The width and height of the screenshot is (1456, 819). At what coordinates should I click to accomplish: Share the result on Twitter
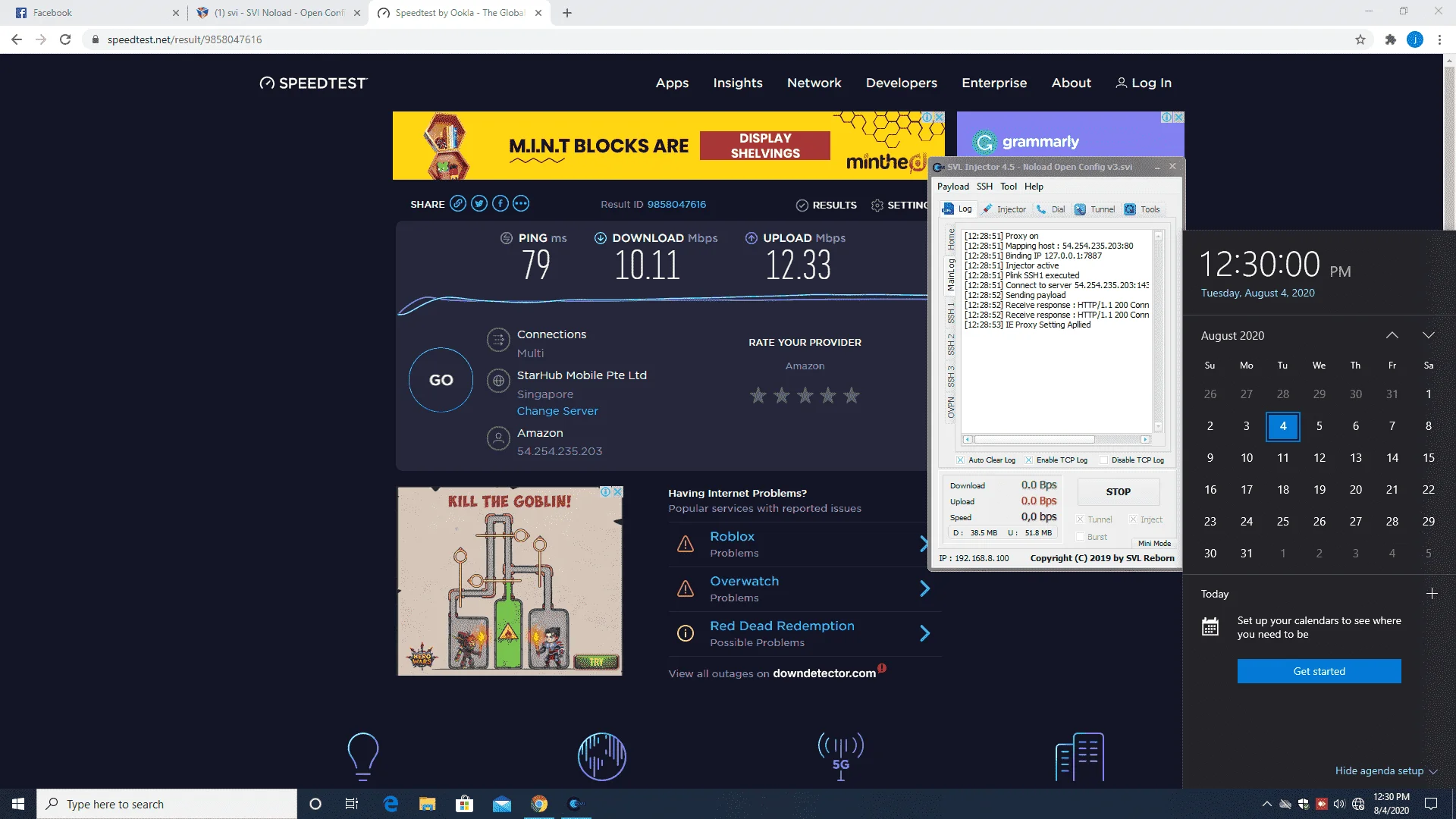[479, 203]
